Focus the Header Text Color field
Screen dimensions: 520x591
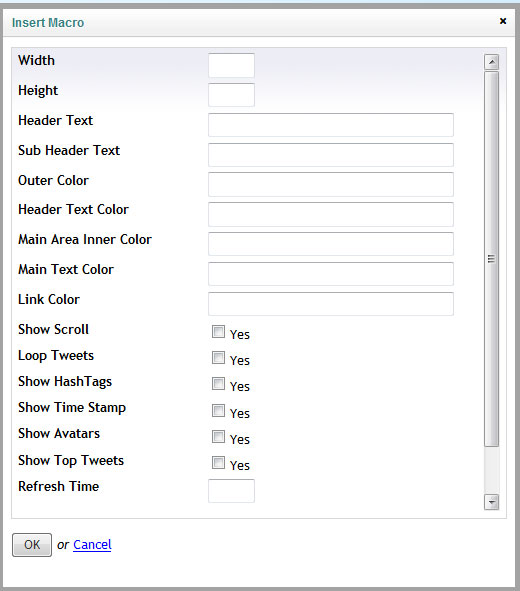(x=331, y=214)
